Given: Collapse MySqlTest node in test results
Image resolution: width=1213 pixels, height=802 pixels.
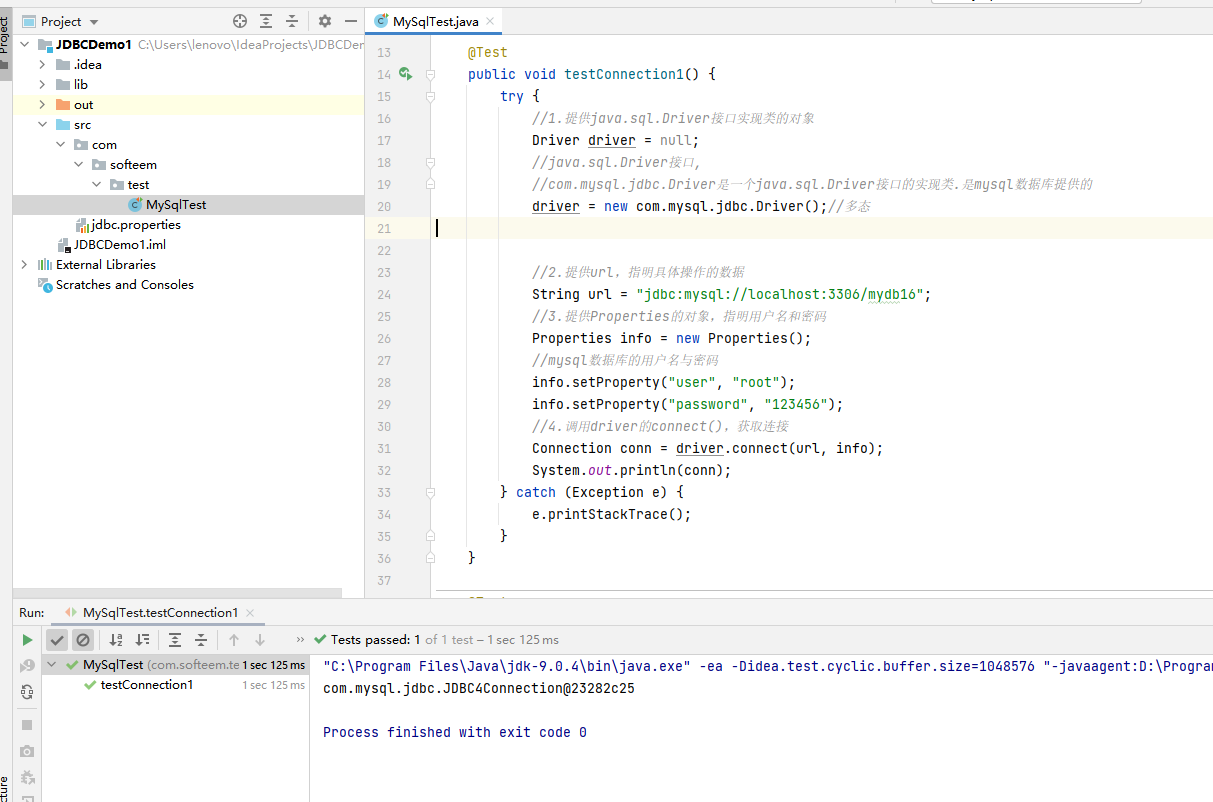Looking at the screenshot, I should click(54, 665).
